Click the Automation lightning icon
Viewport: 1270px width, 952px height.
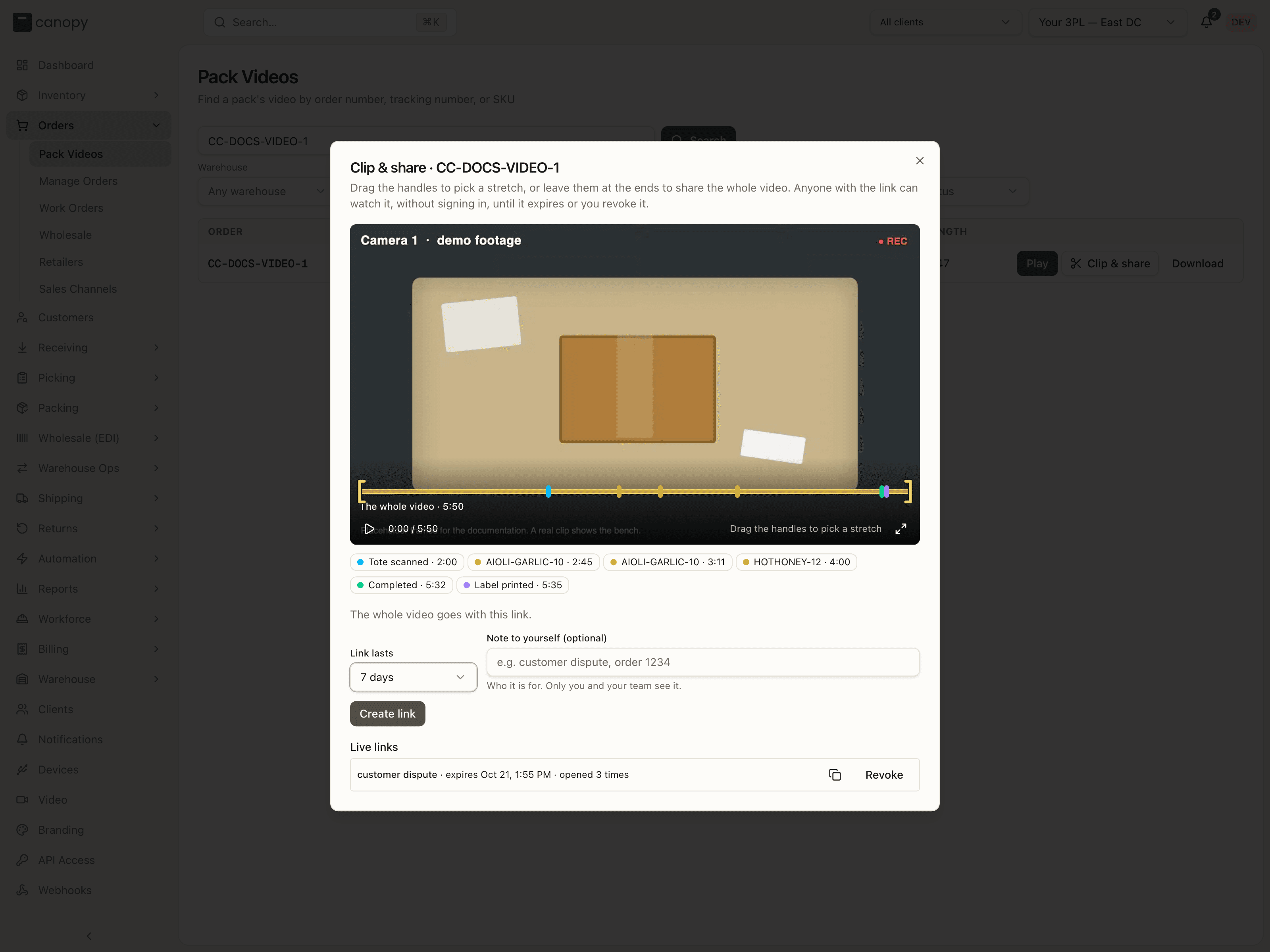pos(22,559)
